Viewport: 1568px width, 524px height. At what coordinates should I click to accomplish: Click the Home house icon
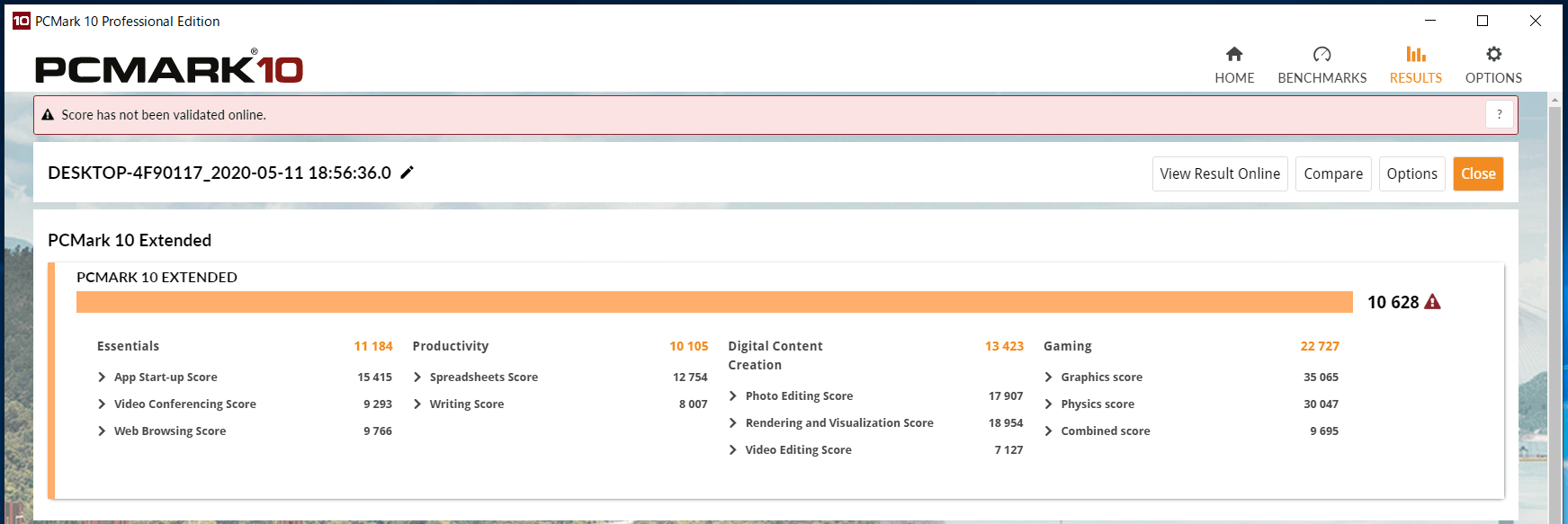[1234, 54]
